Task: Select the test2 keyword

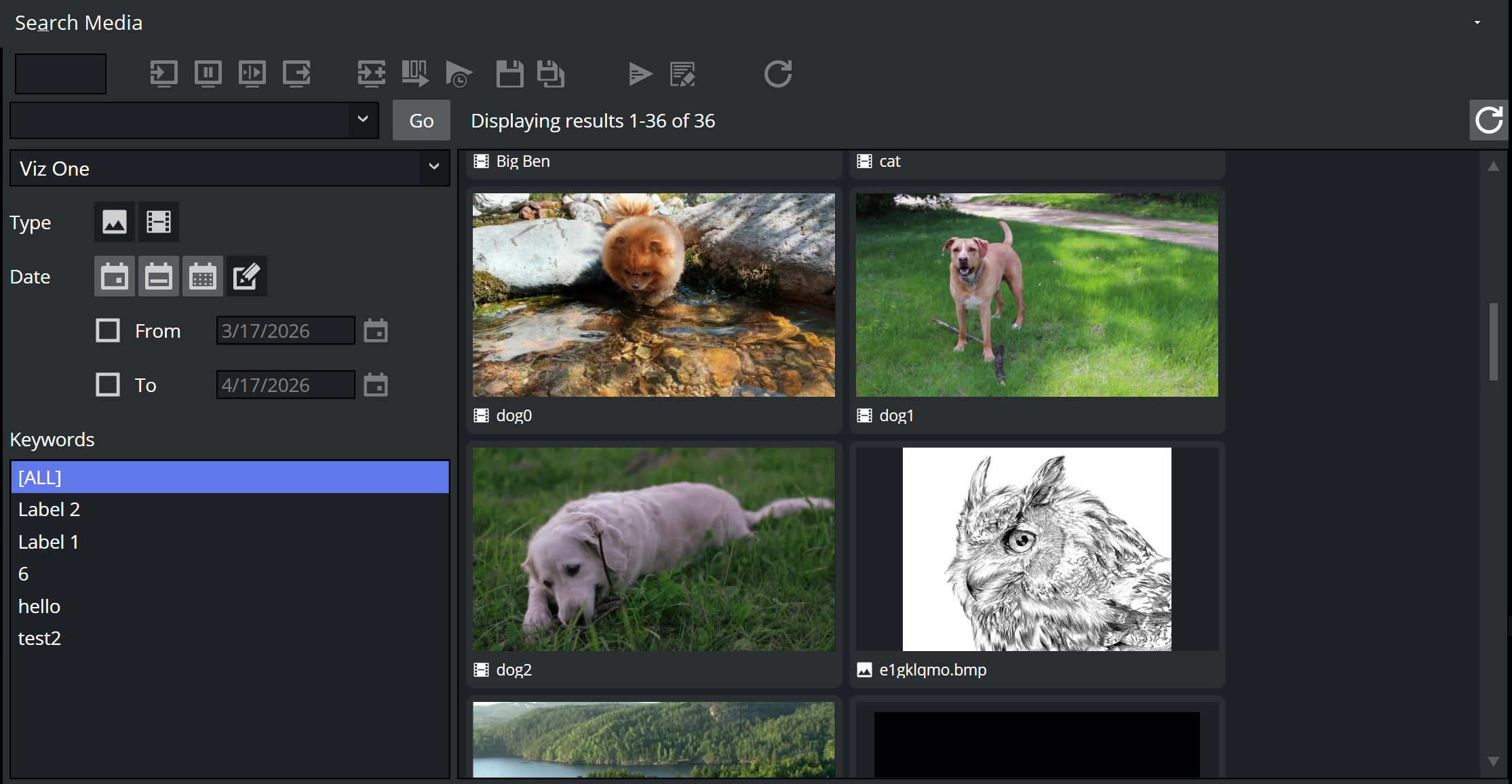Action: click(230, 638)
